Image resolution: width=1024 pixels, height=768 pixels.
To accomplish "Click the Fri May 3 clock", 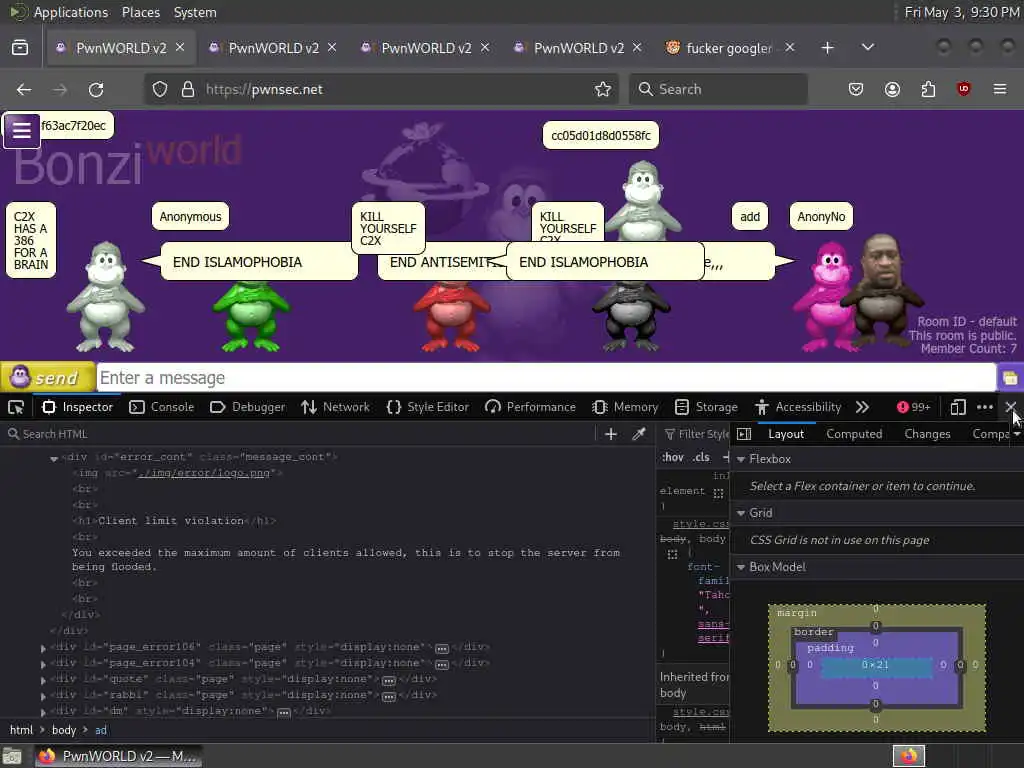I will 961,12.
